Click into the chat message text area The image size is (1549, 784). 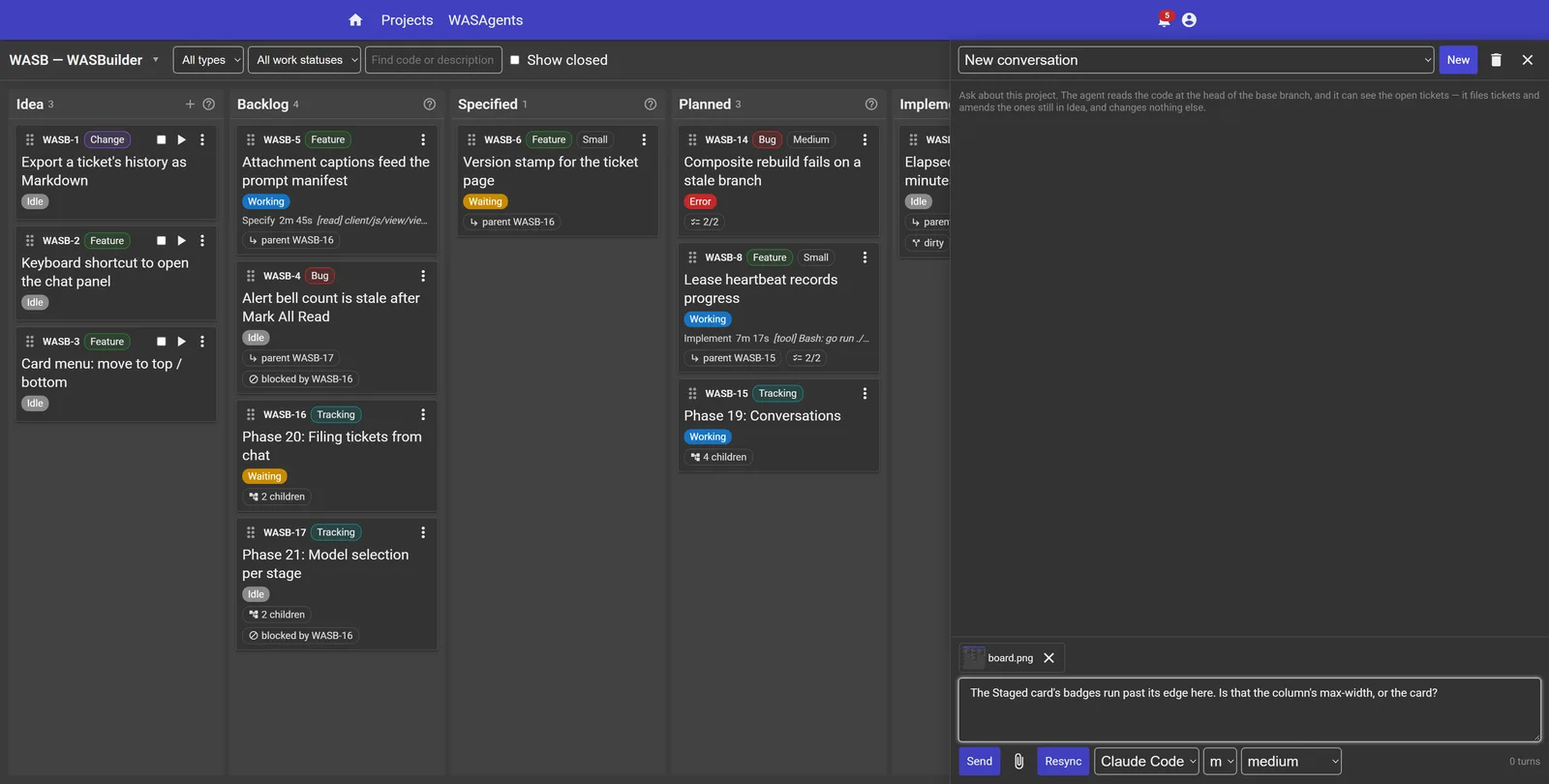[x=1250, y=710]
